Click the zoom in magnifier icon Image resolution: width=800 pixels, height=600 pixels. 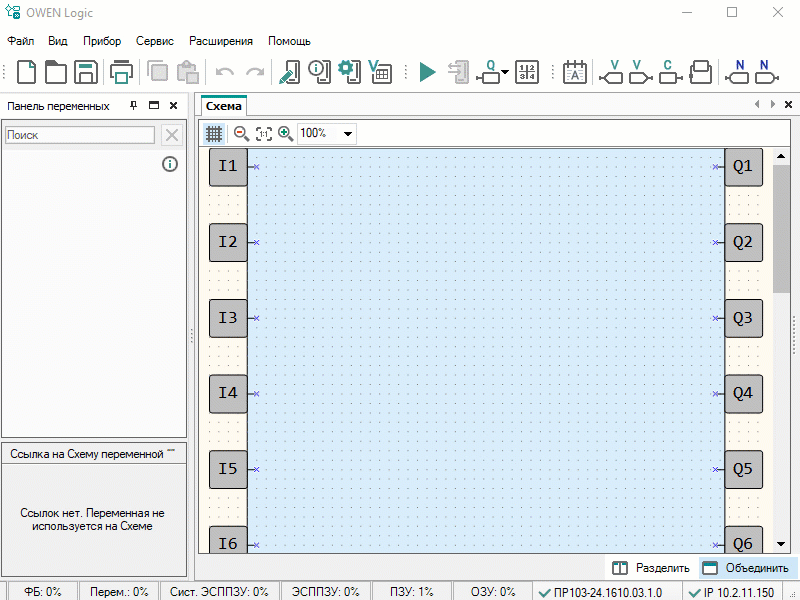coord(285,133)
